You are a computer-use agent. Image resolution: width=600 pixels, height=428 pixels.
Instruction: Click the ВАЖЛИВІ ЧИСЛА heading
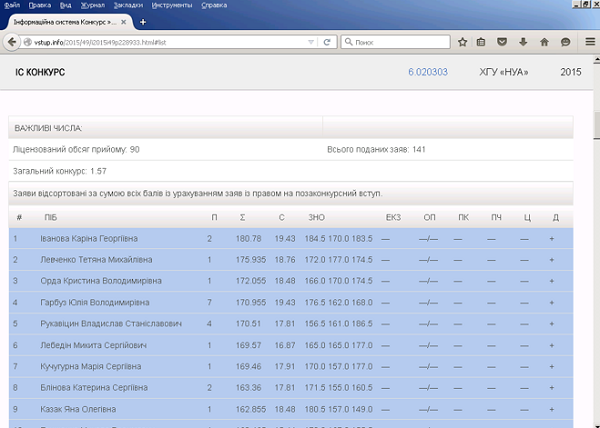click(x=48, y=128)
